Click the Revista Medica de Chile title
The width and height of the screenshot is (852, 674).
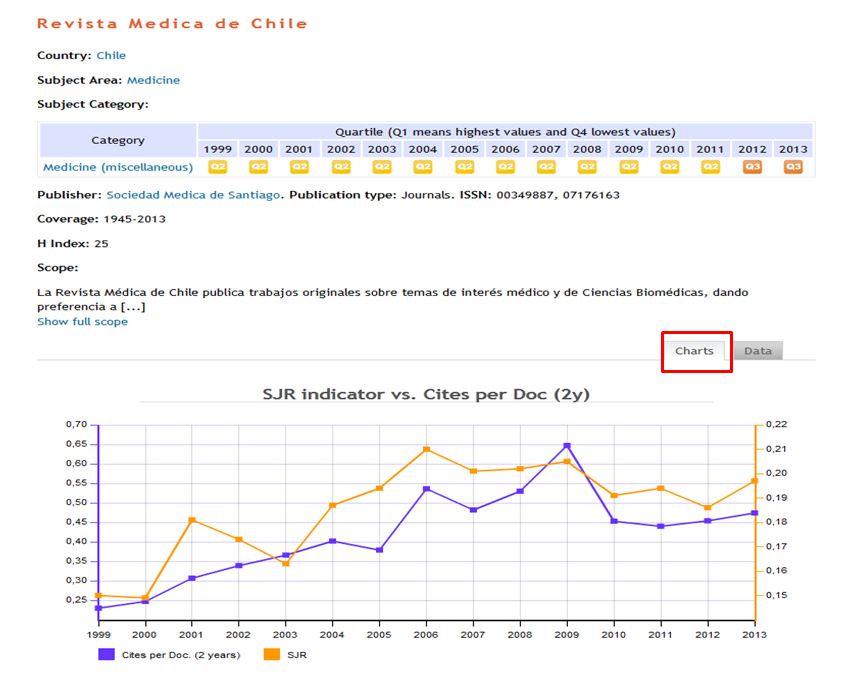click(172, 23)
